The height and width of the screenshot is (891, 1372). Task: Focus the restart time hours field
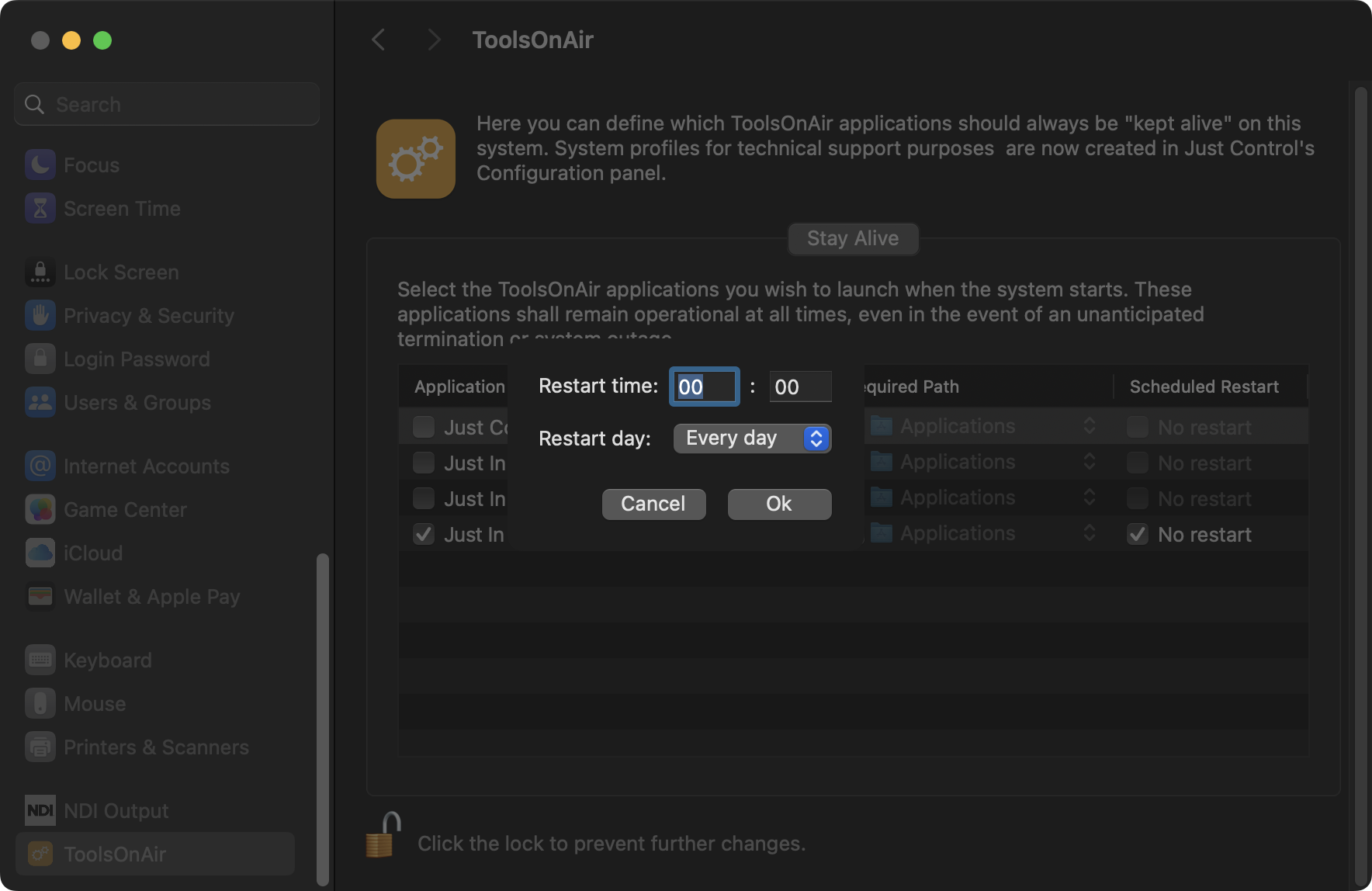[704, 387]
